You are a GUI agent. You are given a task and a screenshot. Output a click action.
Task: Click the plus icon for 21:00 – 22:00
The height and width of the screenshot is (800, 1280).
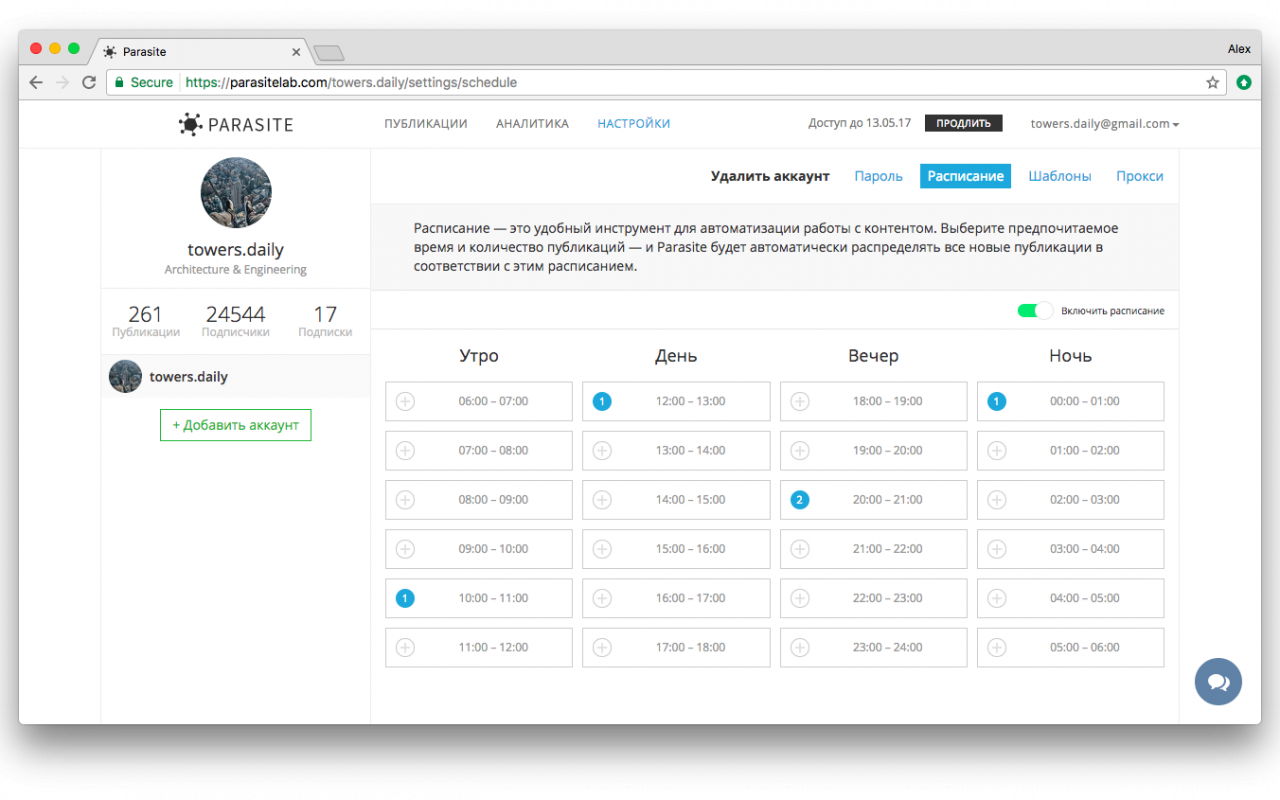click(800, 549)
